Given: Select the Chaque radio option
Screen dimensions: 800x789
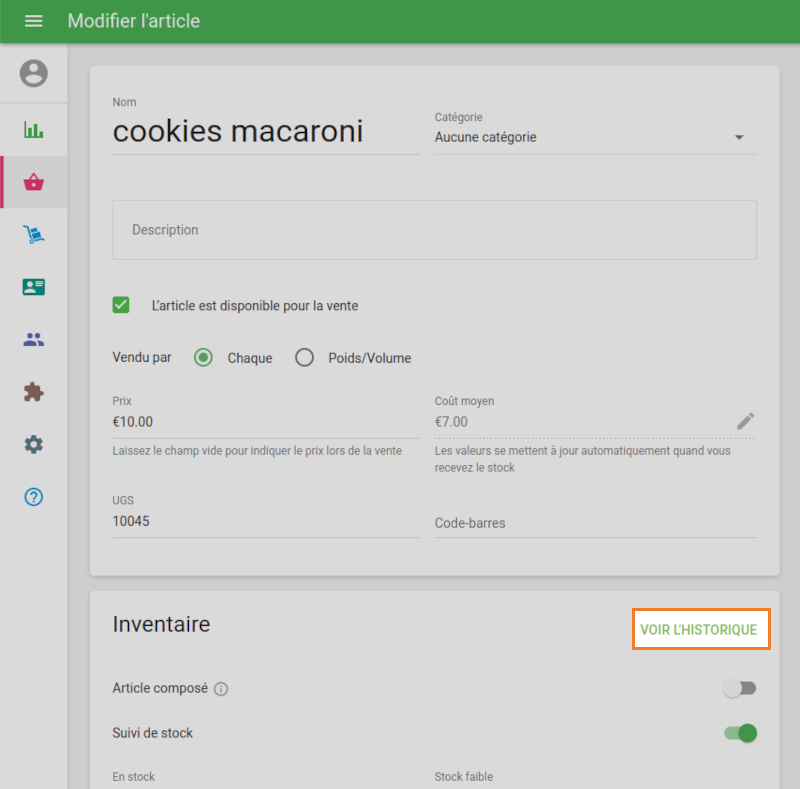Looking at the screenshot, I should (204, 358).
